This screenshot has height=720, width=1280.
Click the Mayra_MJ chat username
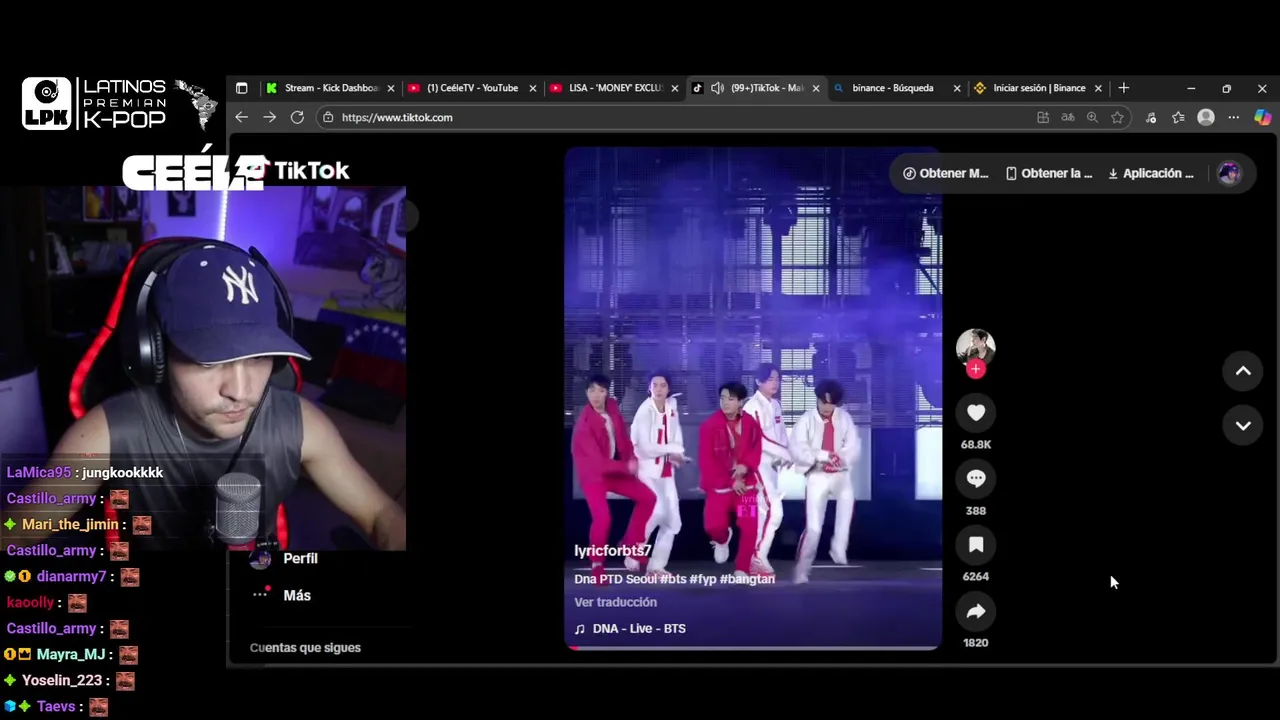point(71,654)
